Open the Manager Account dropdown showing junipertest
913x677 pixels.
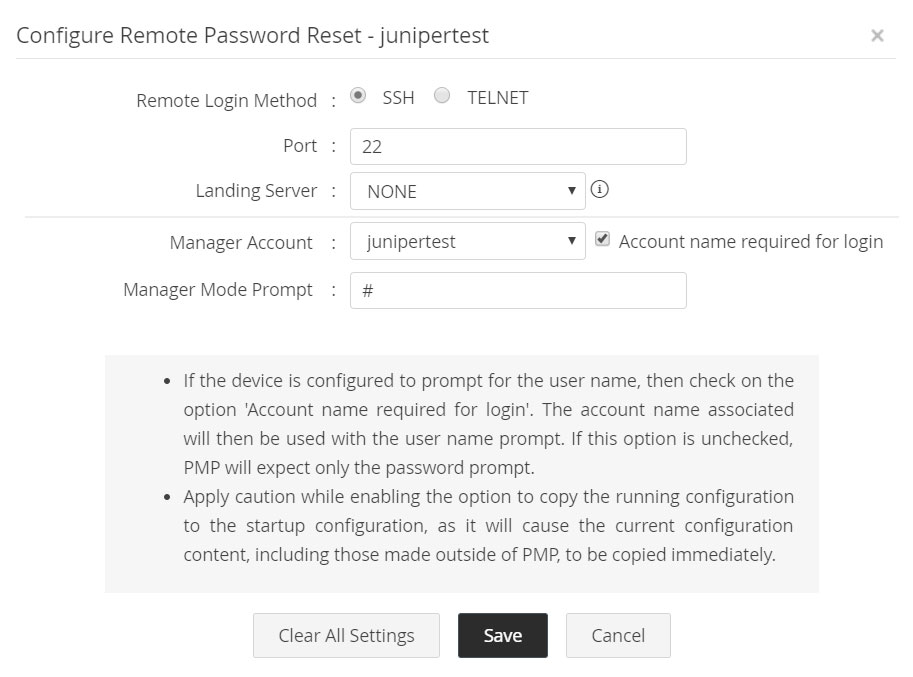(467, 240)
